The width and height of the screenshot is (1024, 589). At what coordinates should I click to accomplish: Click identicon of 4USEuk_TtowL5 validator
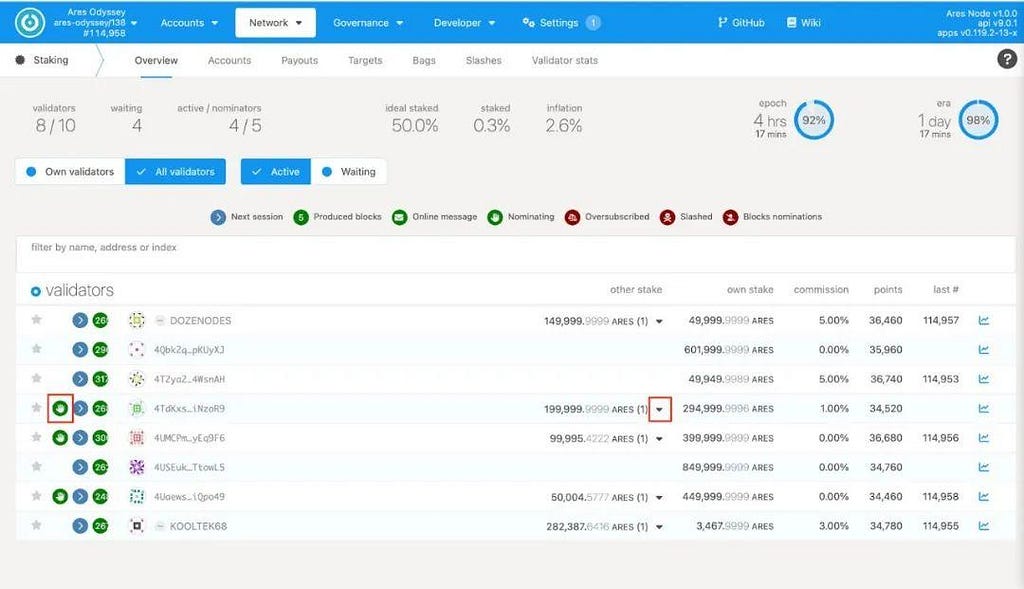click(136, 467)
